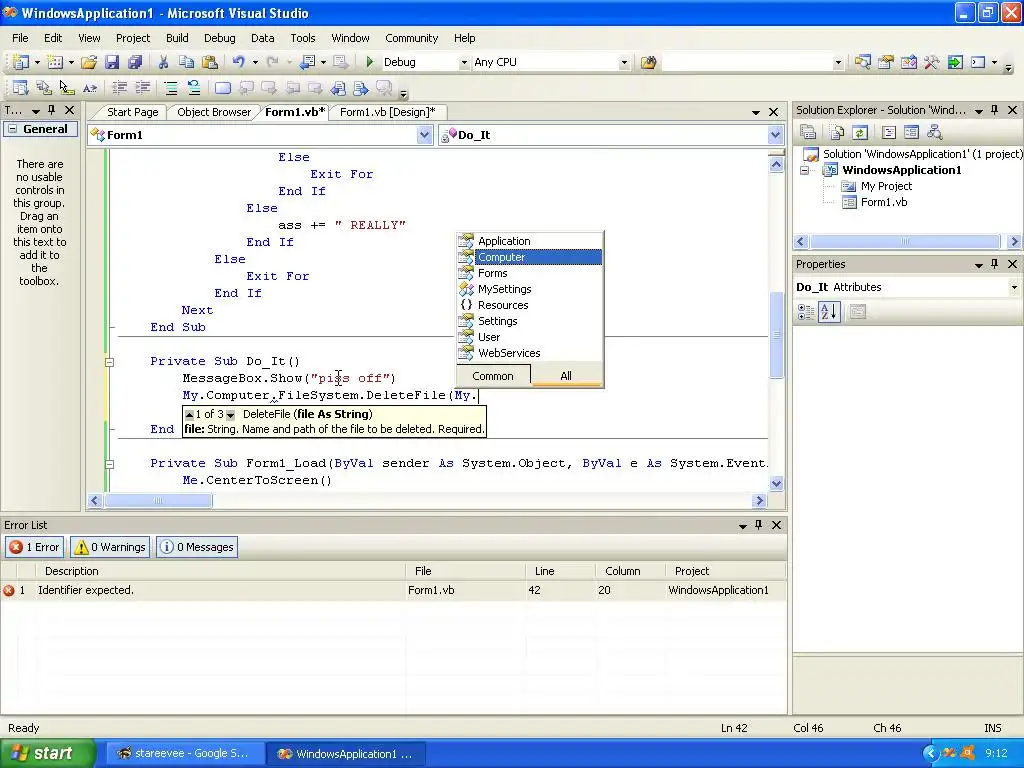The height and width of the screenshot is (768, 1024).
Task: Open the File menu
Action: pyautogui.click(x=20, y=38)
